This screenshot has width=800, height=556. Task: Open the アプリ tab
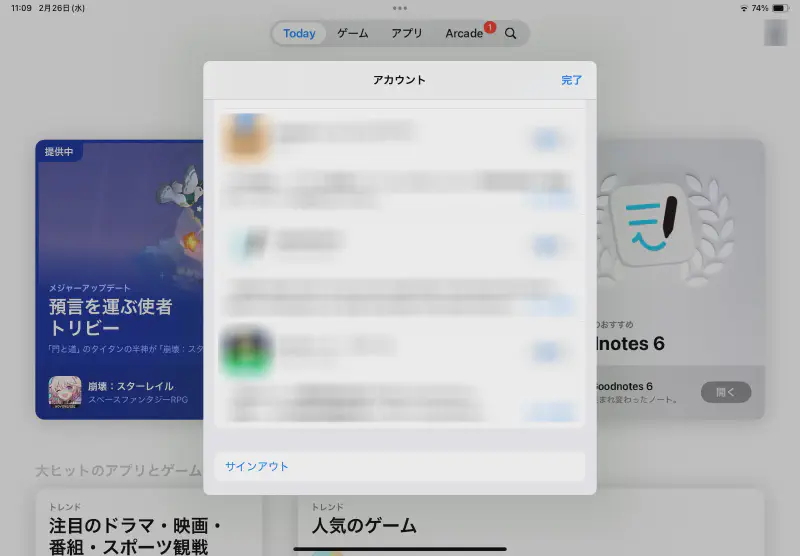click(x=406, y=34)
